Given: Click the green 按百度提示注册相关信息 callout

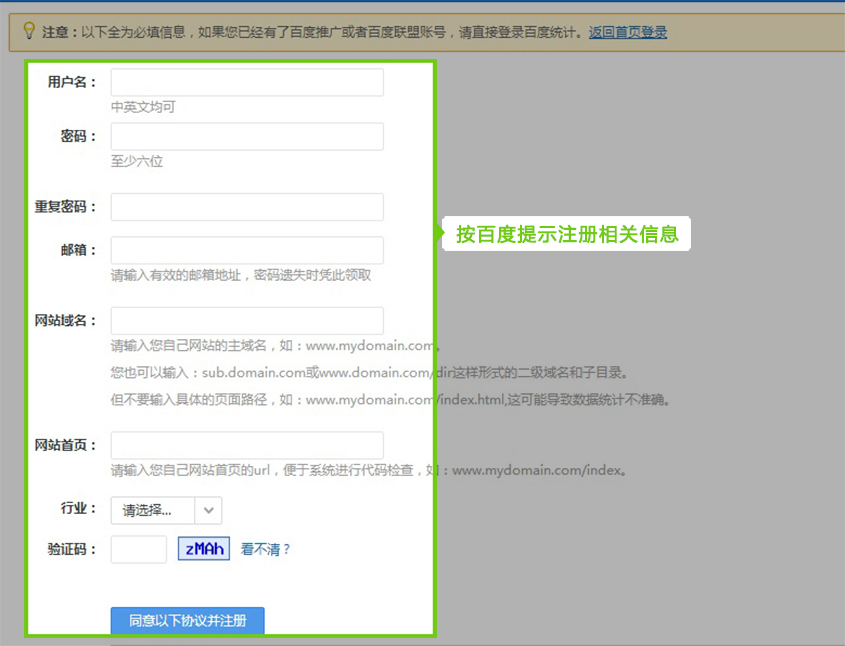Looking at the screenshot, I should [567, 234].
